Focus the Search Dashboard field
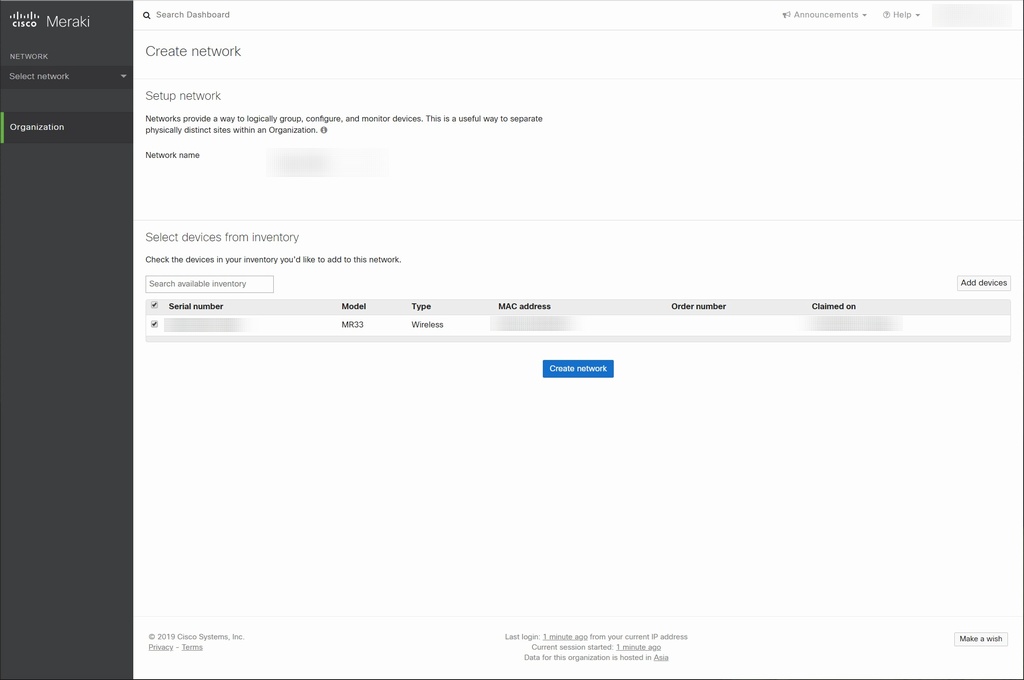This screenshot has width=1024, height=680. tap(193, 15)
